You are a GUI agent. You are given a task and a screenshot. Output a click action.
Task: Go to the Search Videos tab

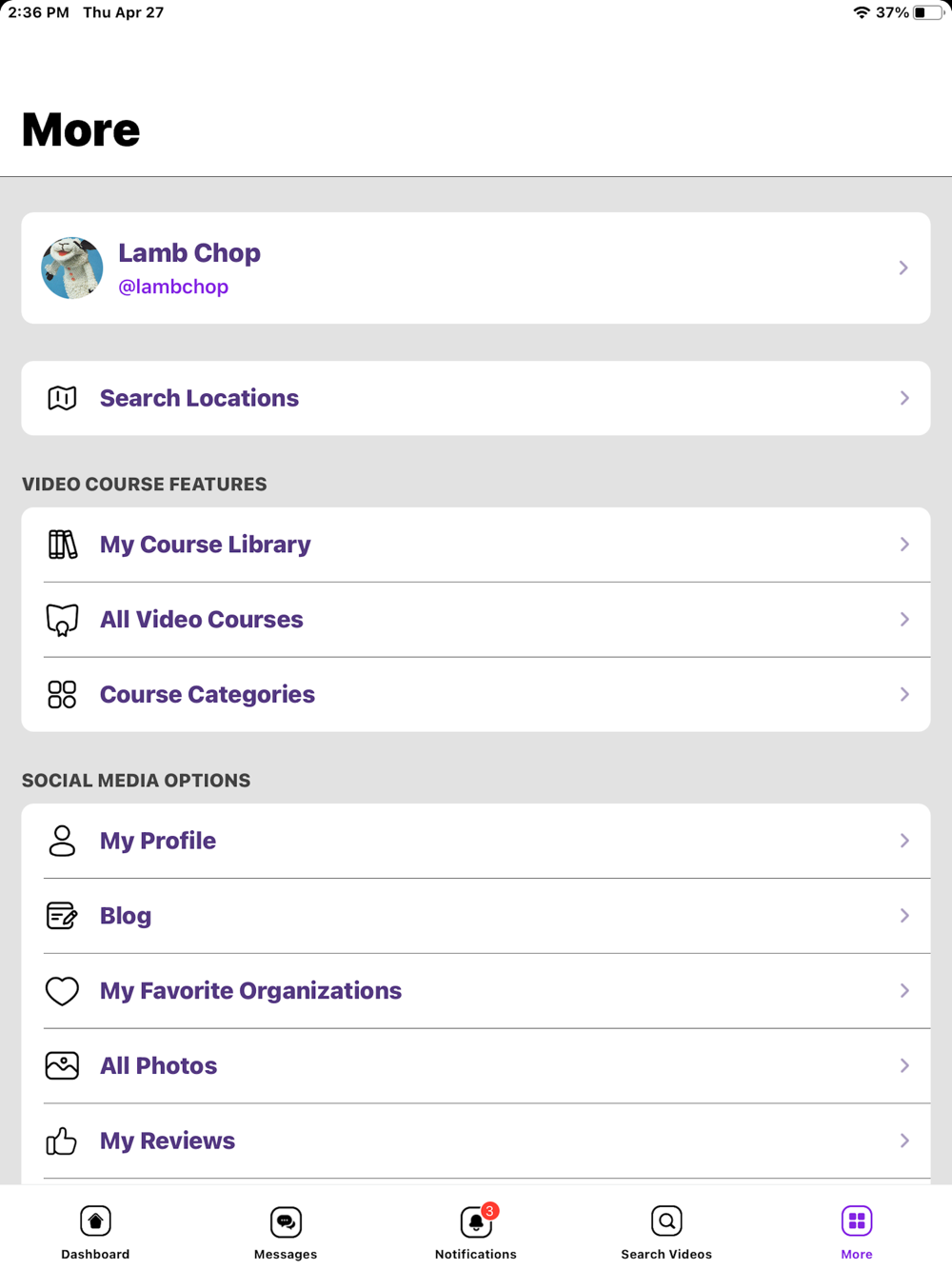(666, 1231)
